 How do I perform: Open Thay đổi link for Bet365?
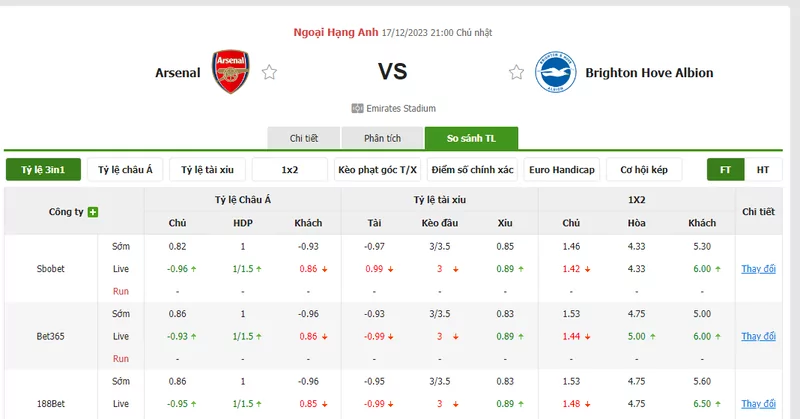(x=758, y=336)
